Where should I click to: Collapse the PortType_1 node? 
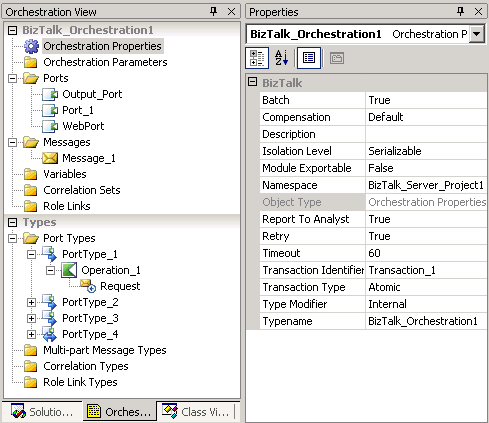pyautogui.click(x=31, y=254)
